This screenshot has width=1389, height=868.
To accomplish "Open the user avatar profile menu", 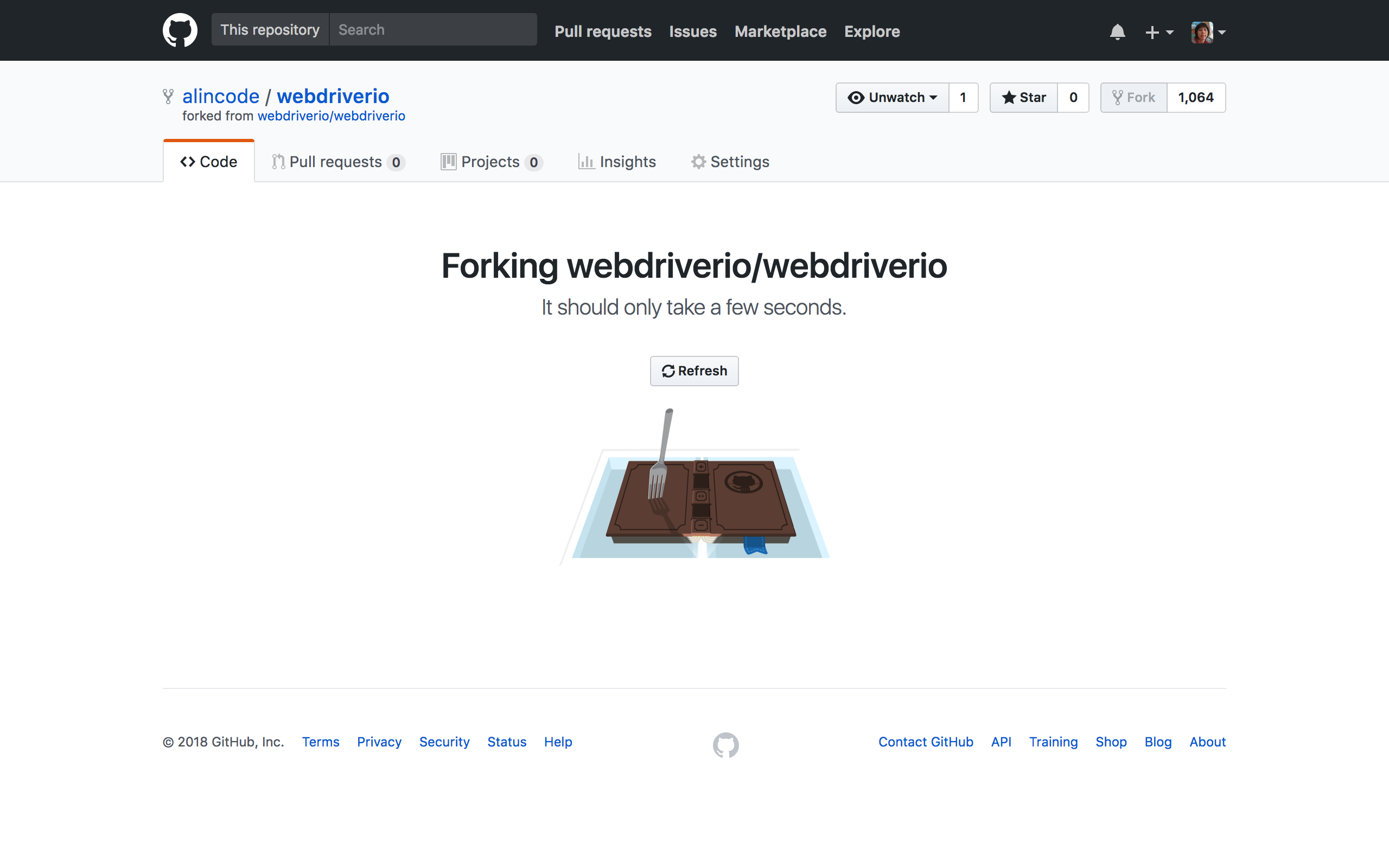I will tap(1208, 32).
